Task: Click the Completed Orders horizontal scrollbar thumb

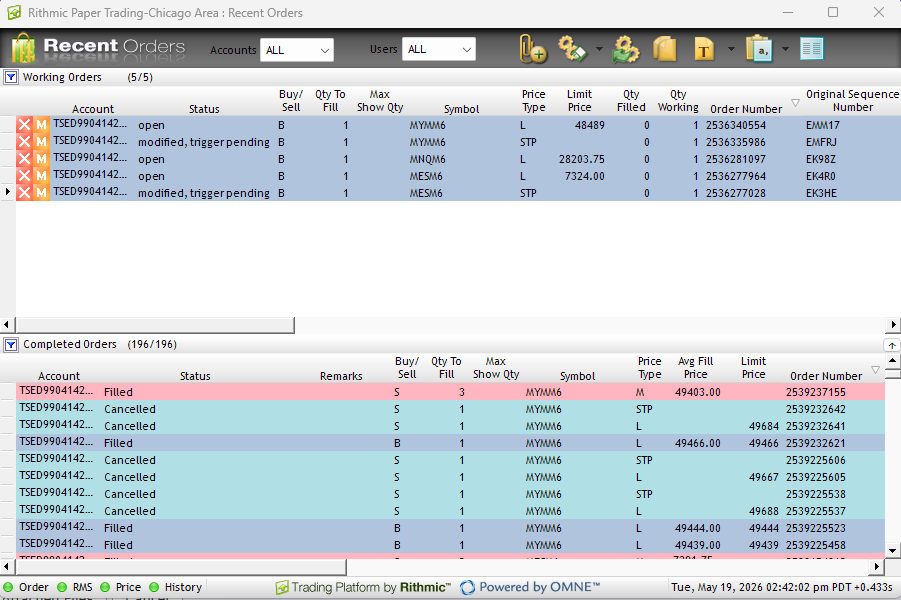Action: click(x=181, y=567)
